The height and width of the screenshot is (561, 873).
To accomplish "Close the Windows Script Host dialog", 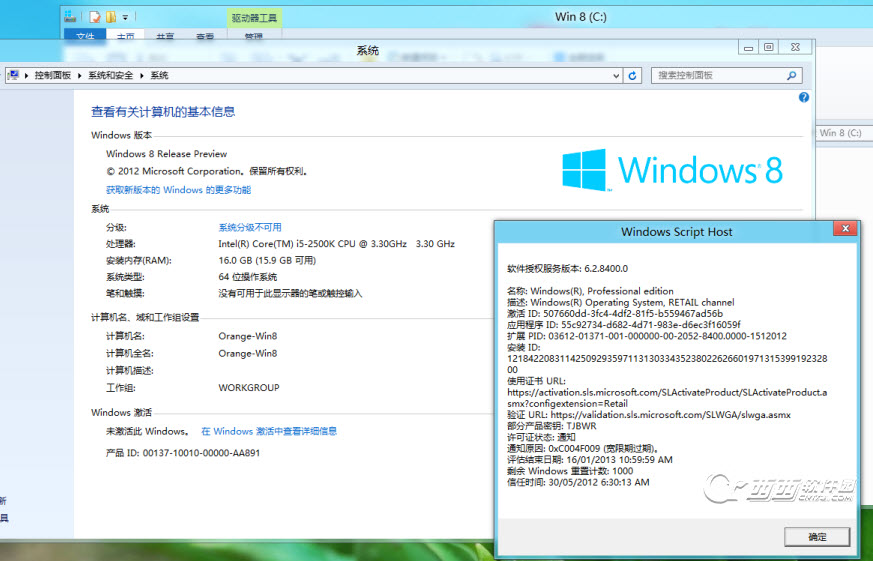I will click(x=845, y=228).
